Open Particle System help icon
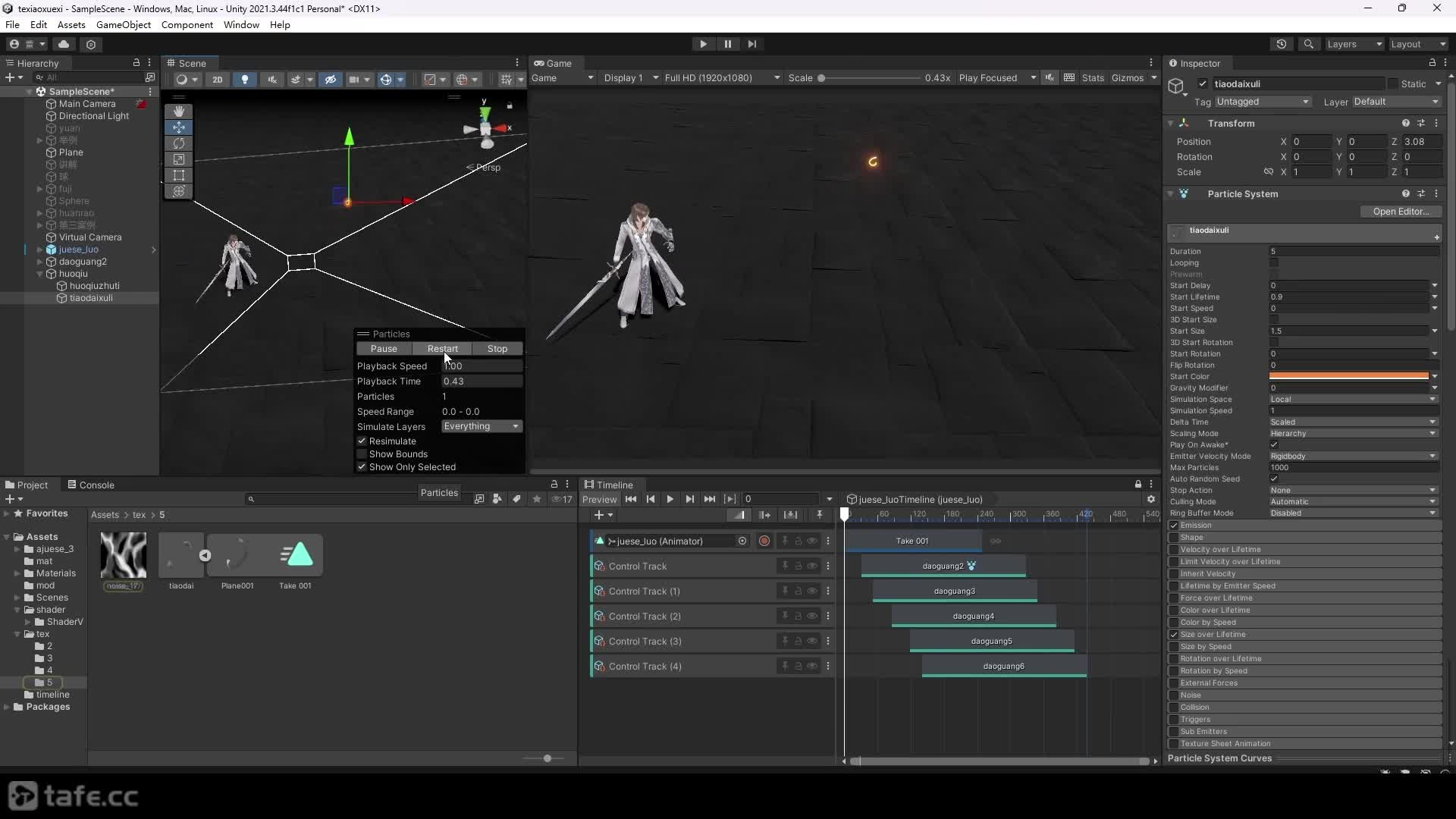The image size is (1456, 819). pos(1406,193)
